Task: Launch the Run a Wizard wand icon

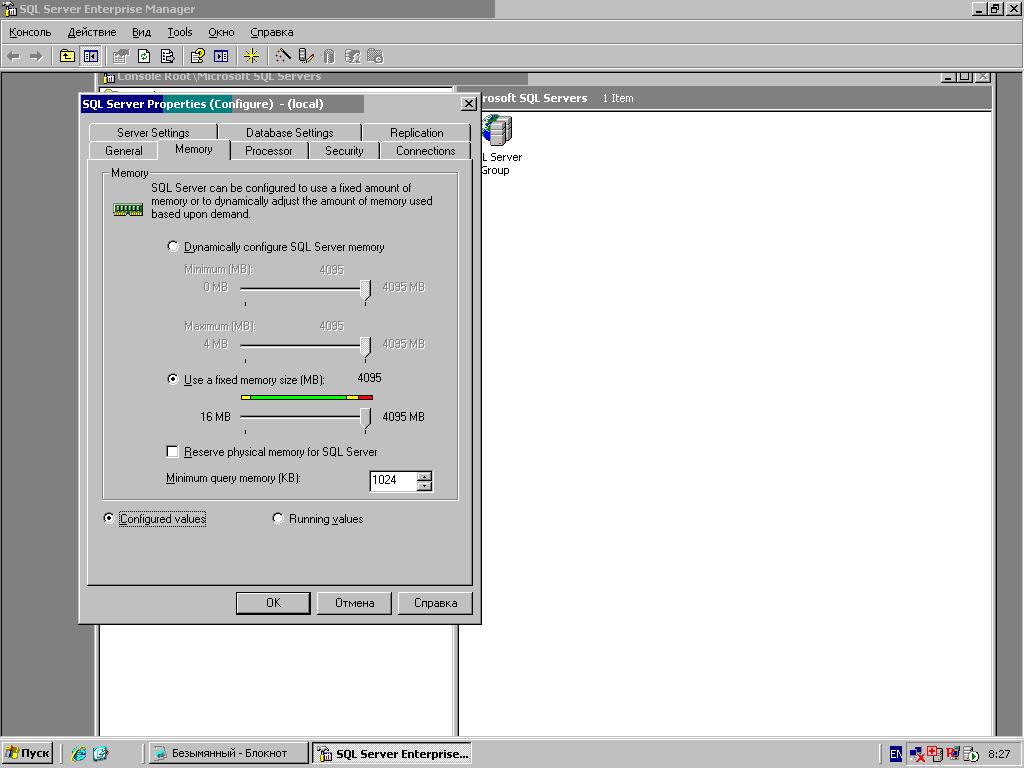Action: [283, 56]
